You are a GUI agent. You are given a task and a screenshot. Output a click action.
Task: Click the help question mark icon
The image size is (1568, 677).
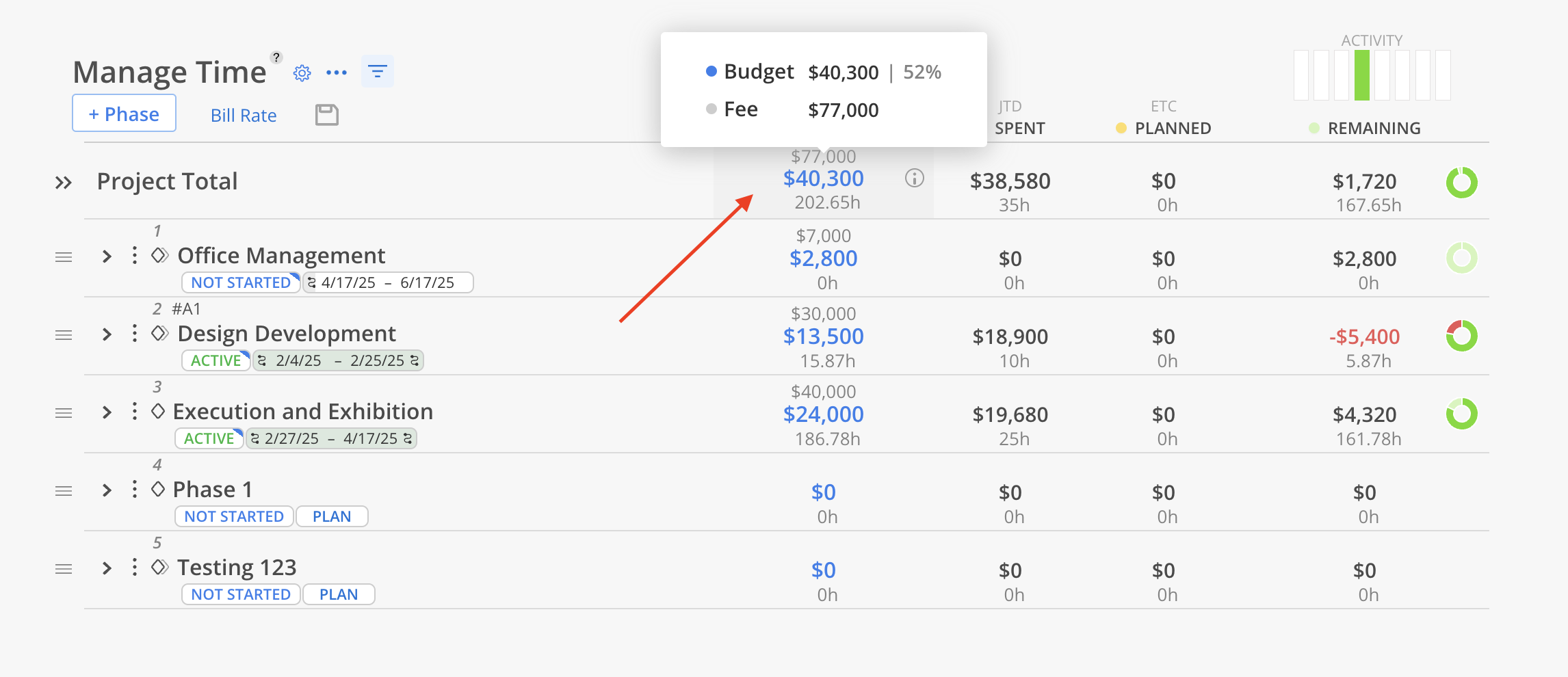point(276,57)
